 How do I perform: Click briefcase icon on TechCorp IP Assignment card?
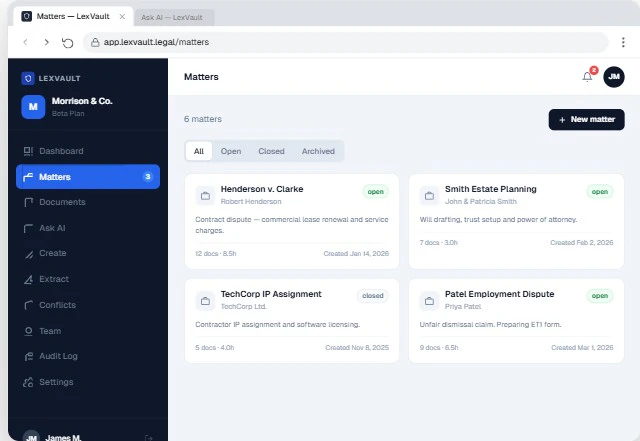click(205, 301)
